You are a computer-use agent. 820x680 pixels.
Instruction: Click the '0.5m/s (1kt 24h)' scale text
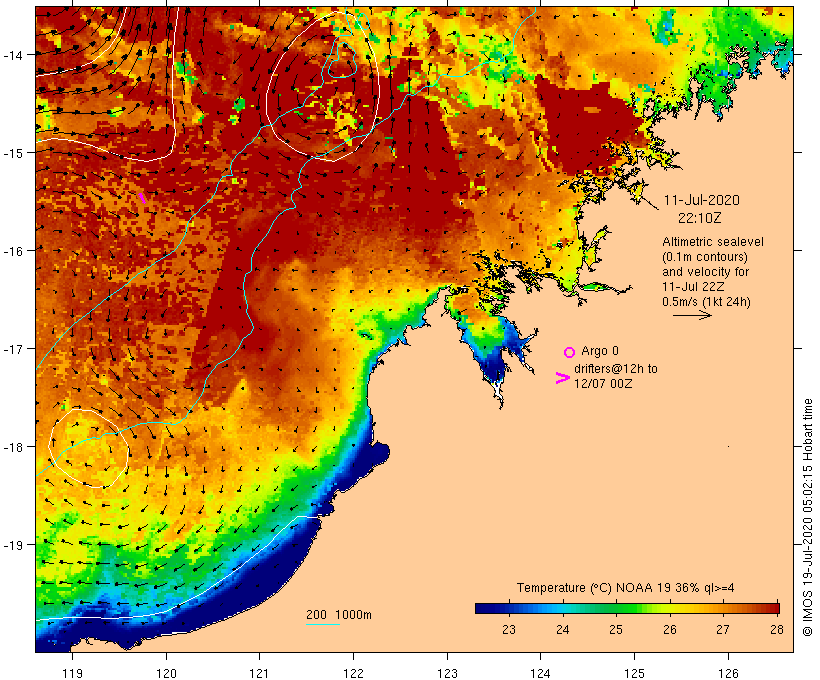pyautogui.click(x=706, y=302)
